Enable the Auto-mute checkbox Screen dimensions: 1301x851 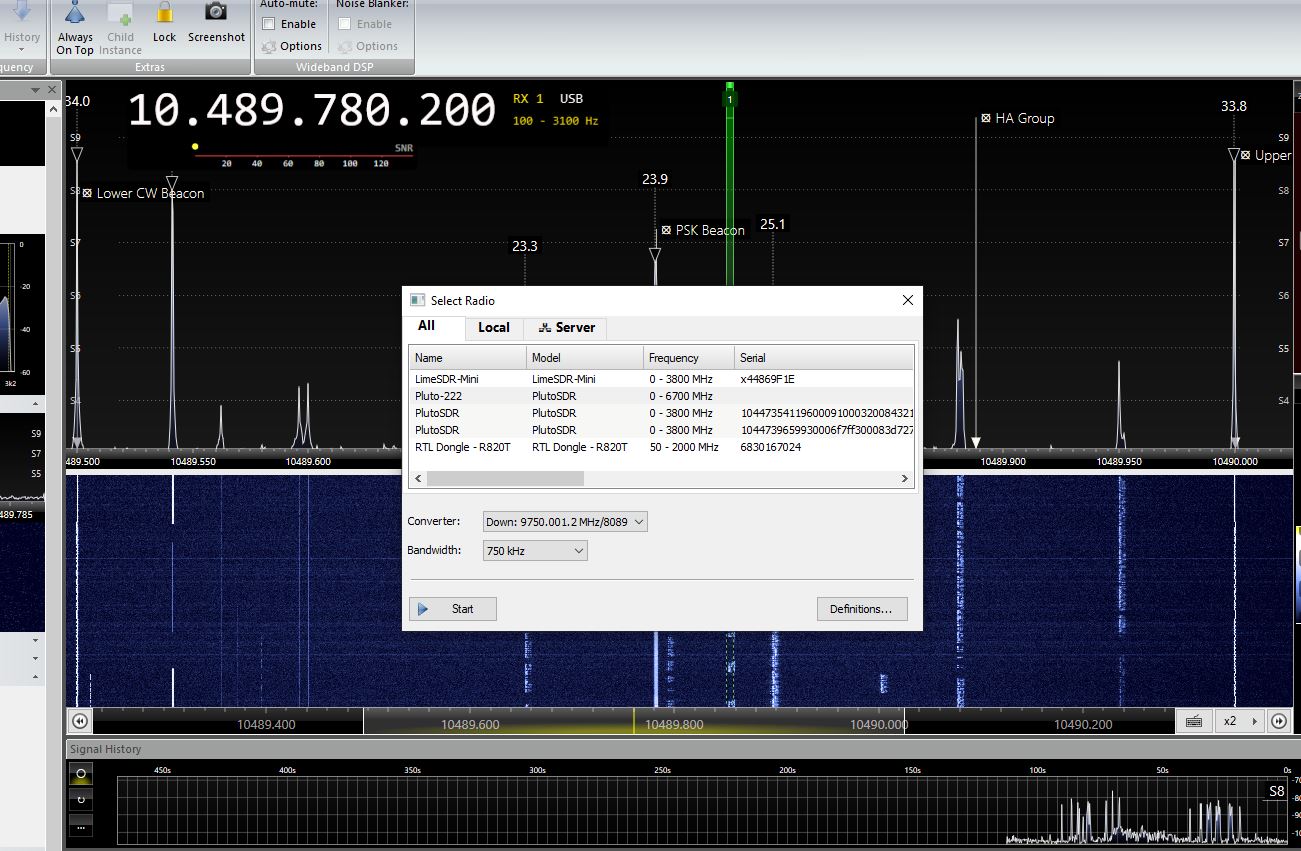coord(269,24)
